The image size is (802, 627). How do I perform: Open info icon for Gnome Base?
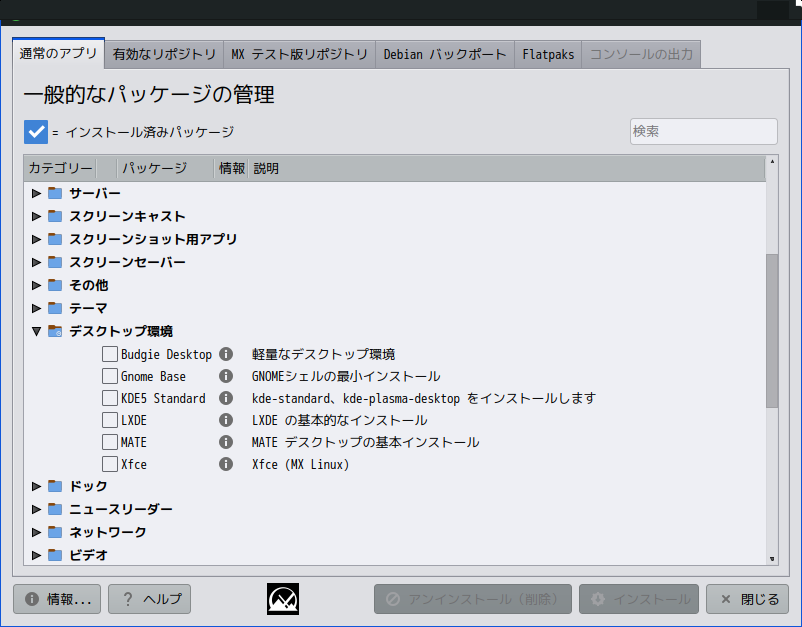point(226,376)
